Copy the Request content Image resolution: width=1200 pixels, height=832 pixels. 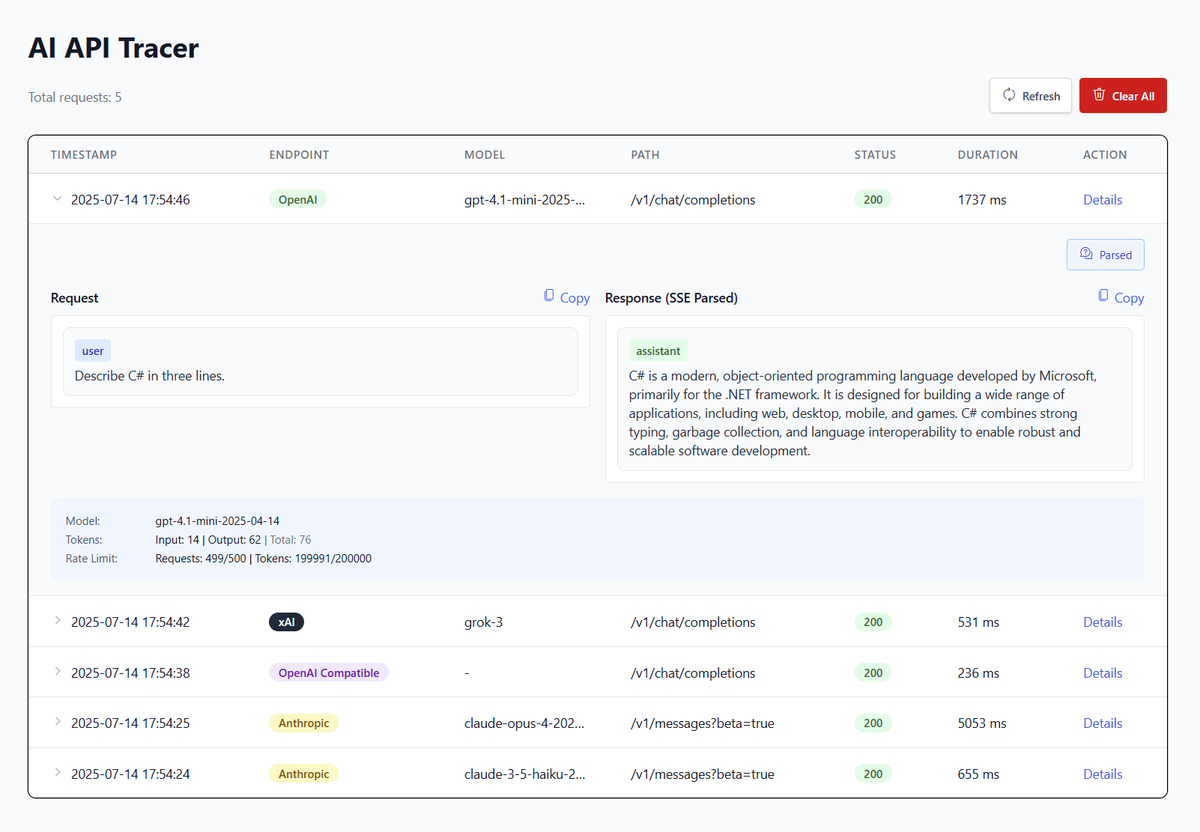[x=566, y=297]
